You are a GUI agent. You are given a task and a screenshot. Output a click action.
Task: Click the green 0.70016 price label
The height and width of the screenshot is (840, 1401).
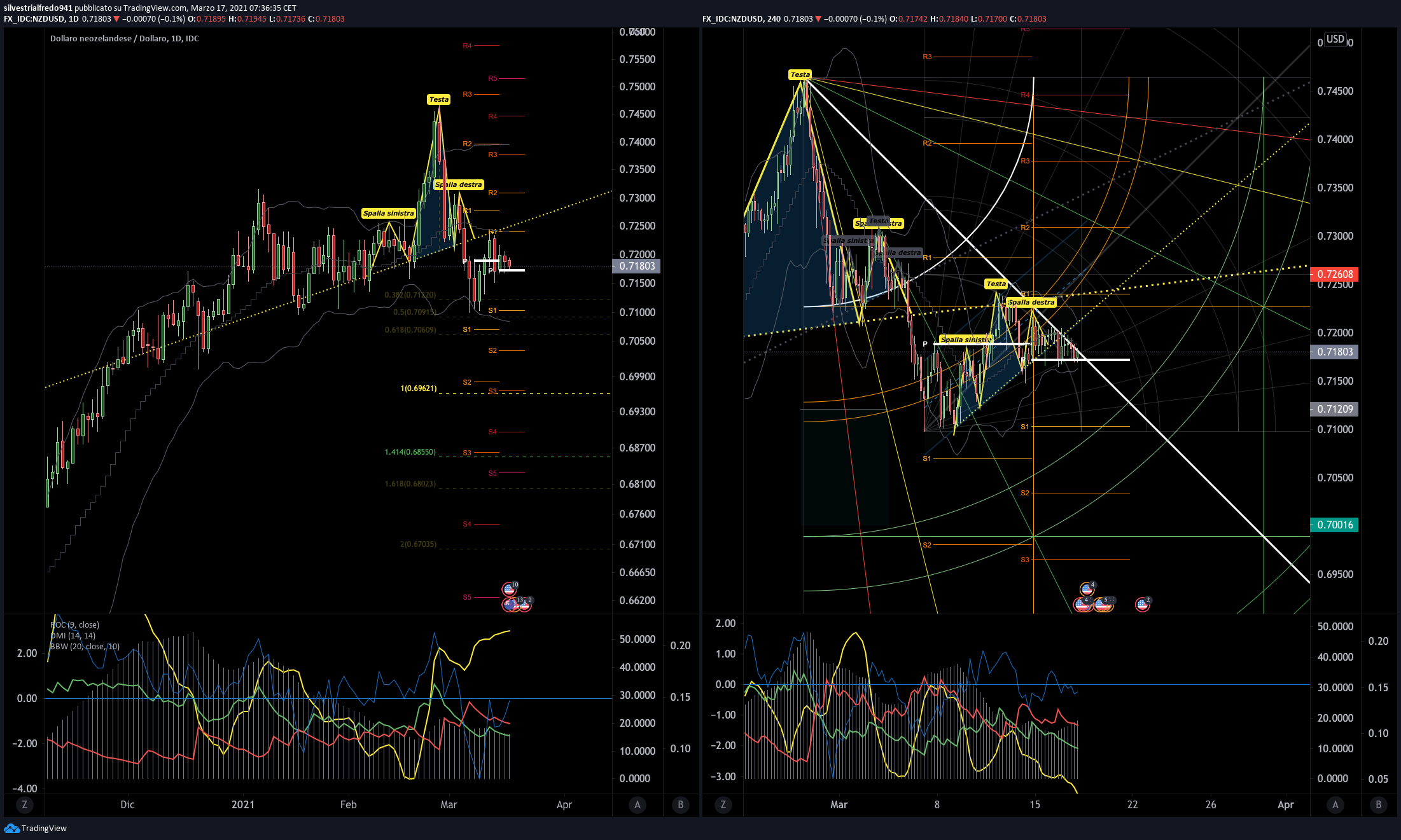1334,525
